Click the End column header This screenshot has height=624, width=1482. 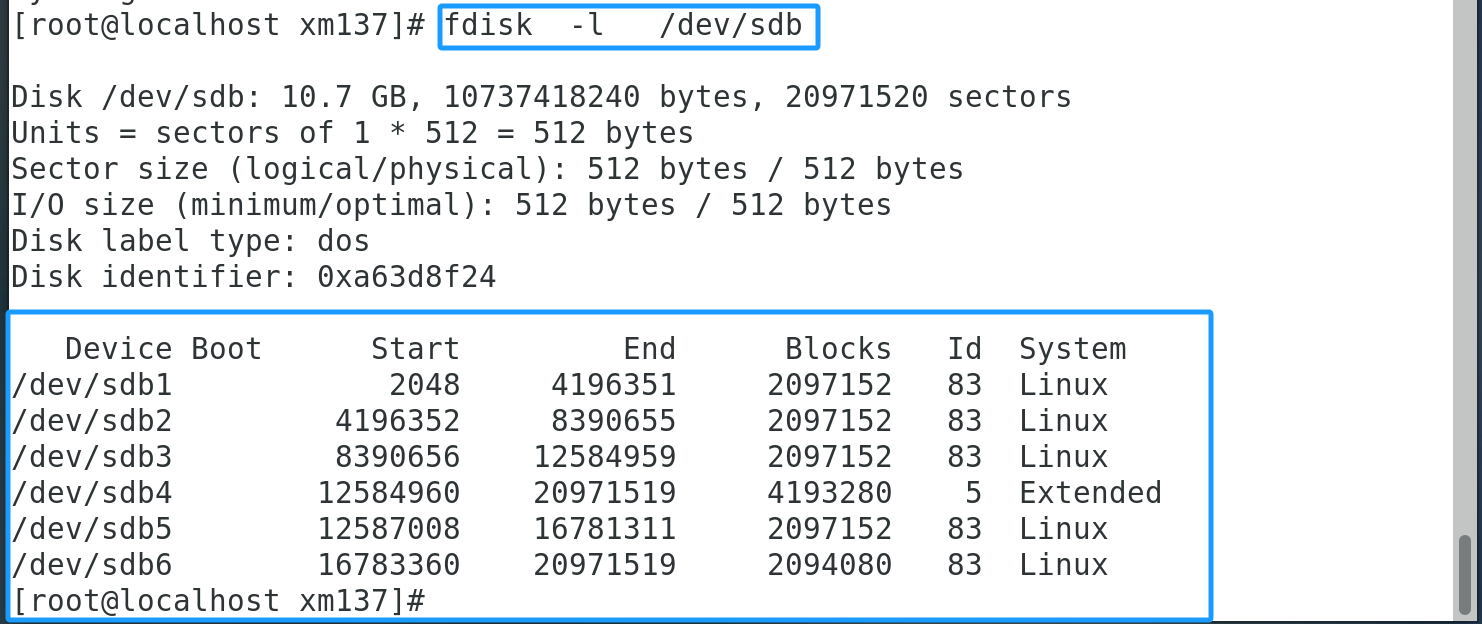click(x=649, y=349)
